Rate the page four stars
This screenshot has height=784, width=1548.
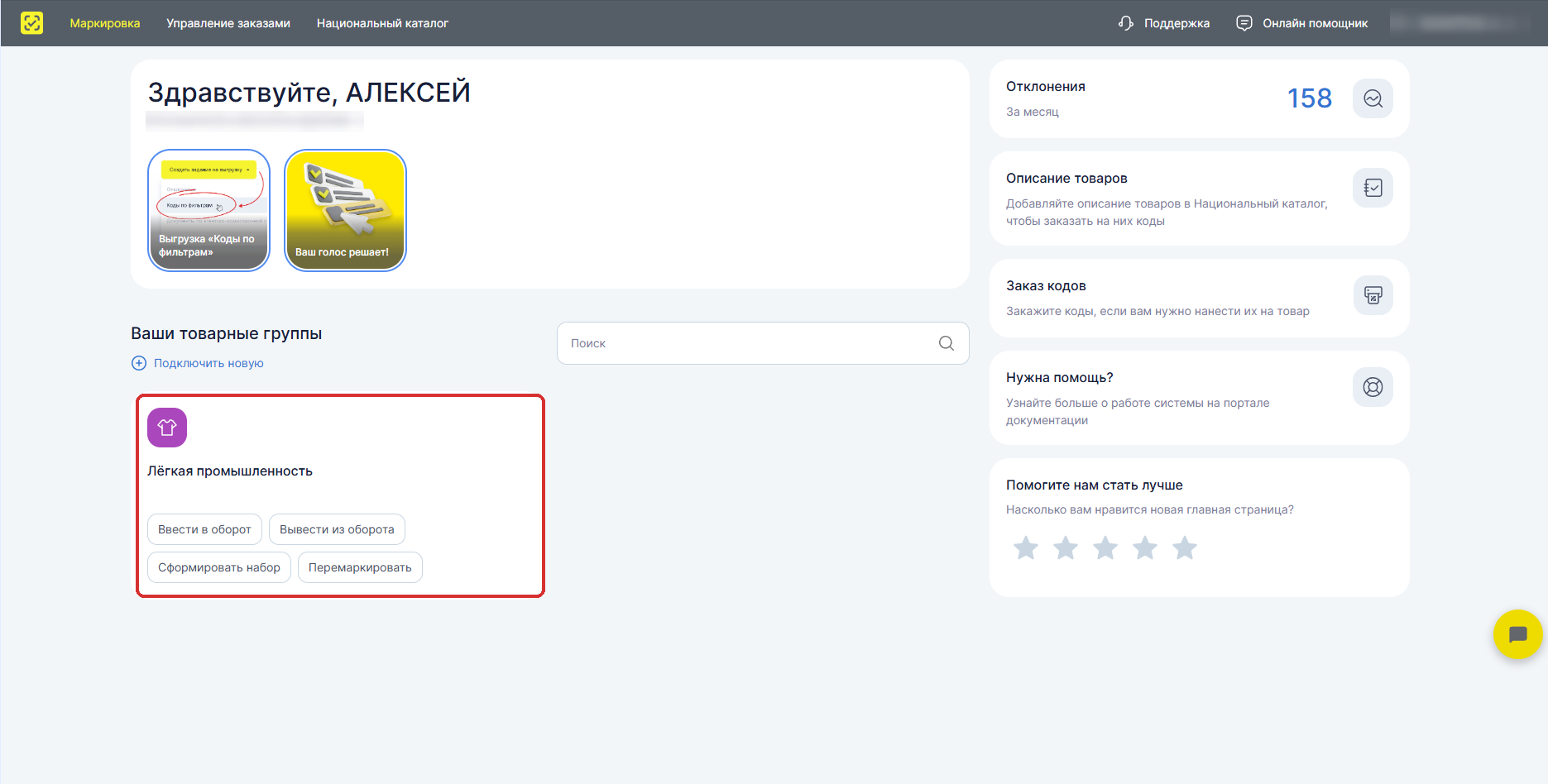pyautogui.click(x=1145, y=547)
